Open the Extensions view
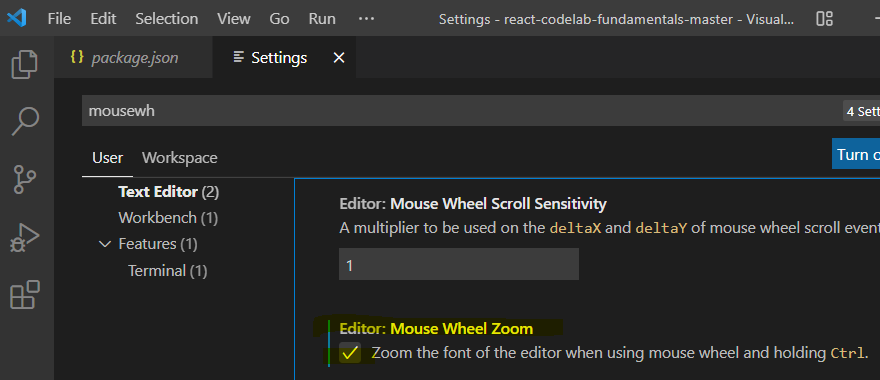 [25, 295]
